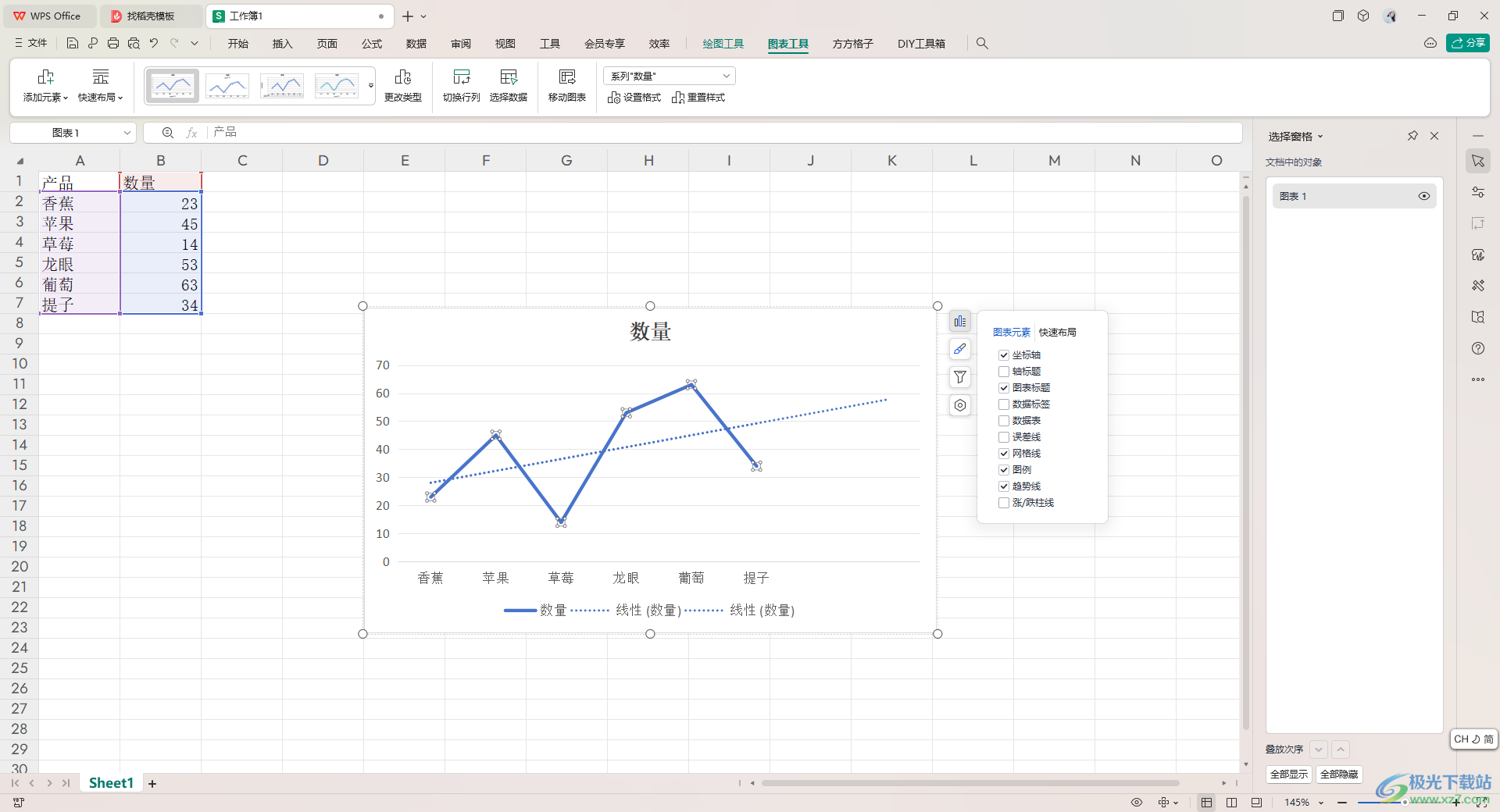Toggle the 网格线 gridlines checkbox

click(1004, 454)
